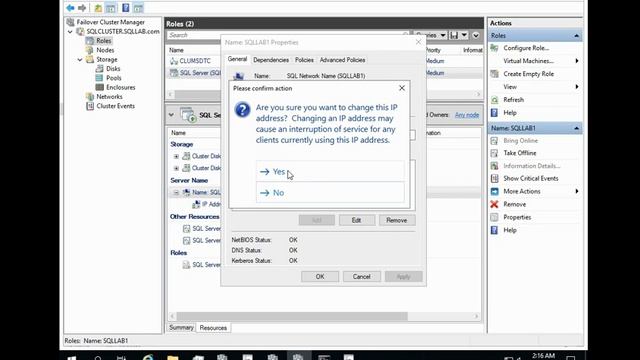This screenshot has width=640, height=360.
Task: Click Help under Name: SQLLAB1 actions
Action: (510, 230)
